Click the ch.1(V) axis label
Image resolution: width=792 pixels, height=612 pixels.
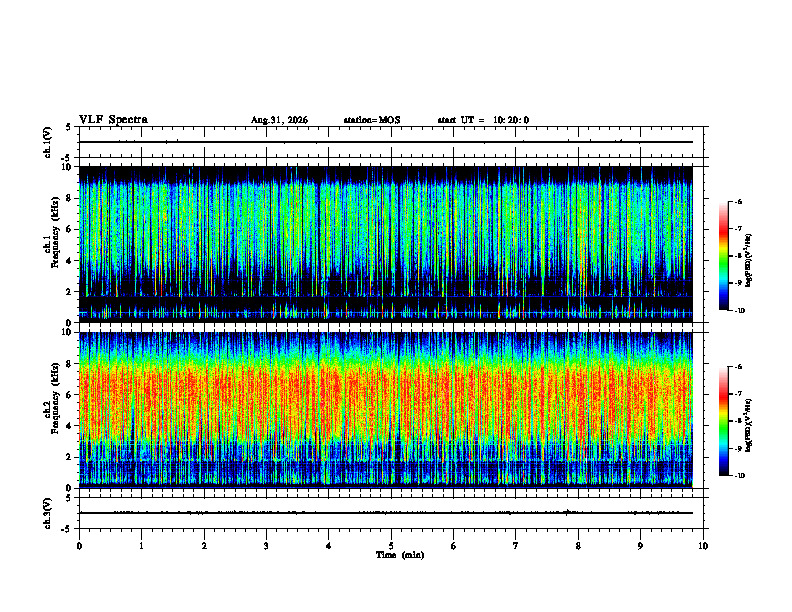click(x=47, y=142)
